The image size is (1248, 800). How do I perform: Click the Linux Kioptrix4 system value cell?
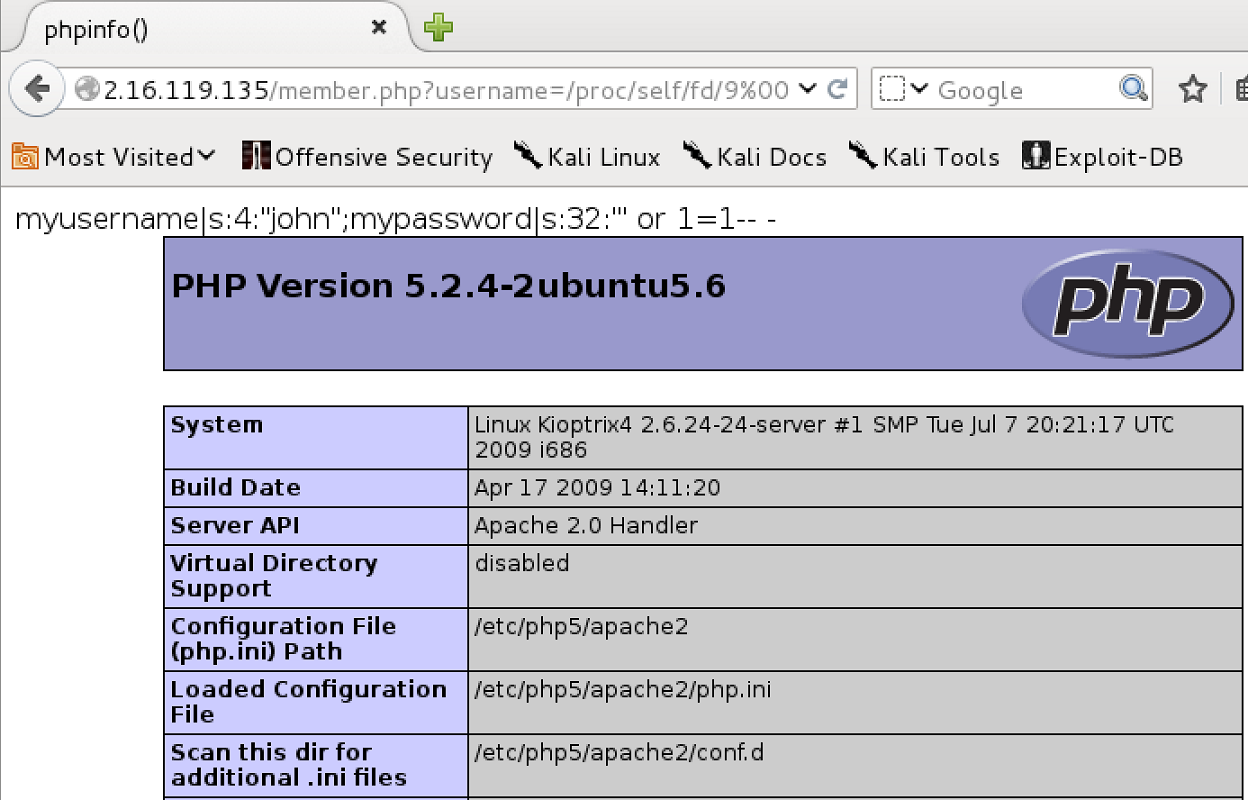pyautogui.click(x=854, y=437)
